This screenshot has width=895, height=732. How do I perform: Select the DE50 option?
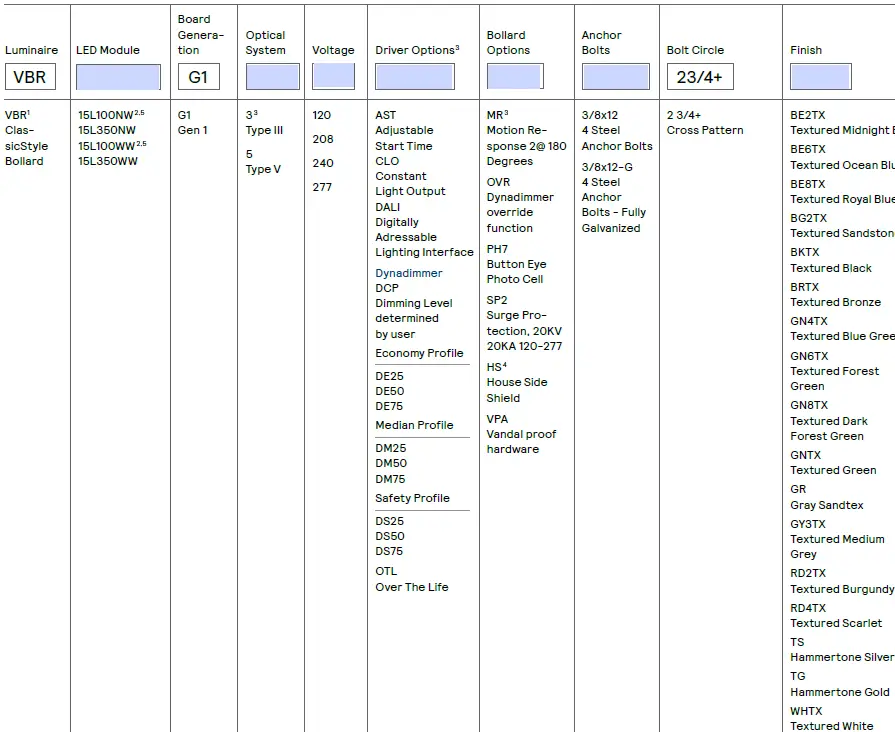click(x=390, y=391)
